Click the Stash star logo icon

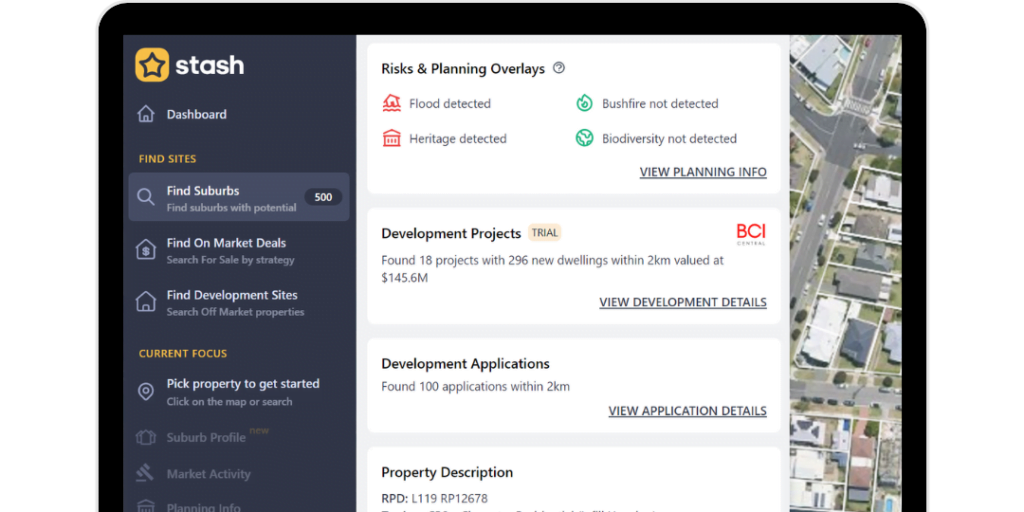(x=152, y=65)
